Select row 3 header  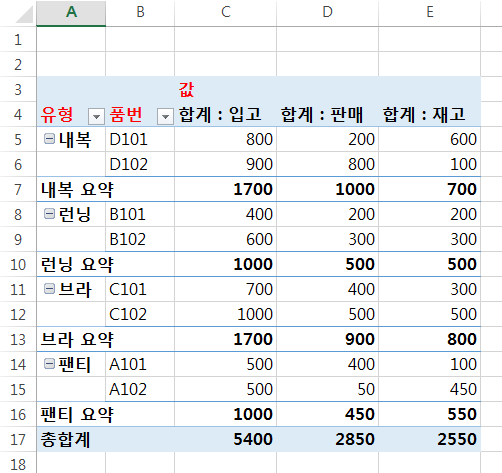(18, 89)
